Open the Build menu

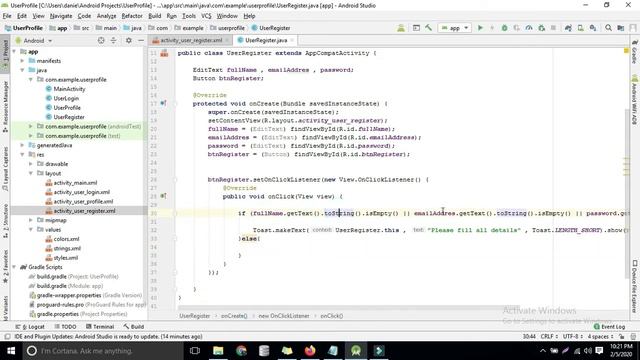tap(154, 16)
